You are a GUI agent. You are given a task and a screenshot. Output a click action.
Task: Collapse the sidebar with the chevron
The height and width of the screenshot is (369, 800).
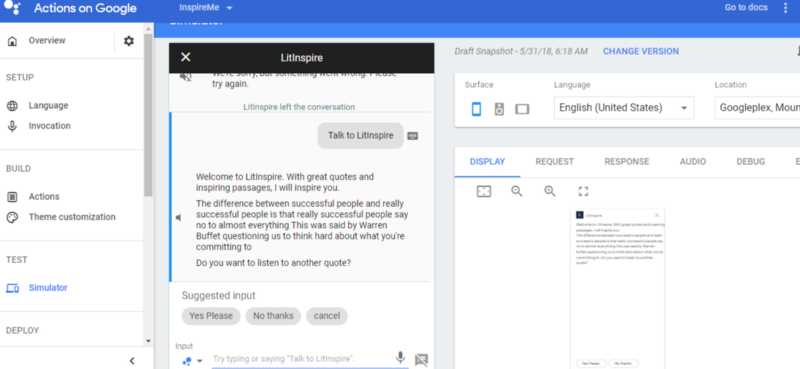132,361
